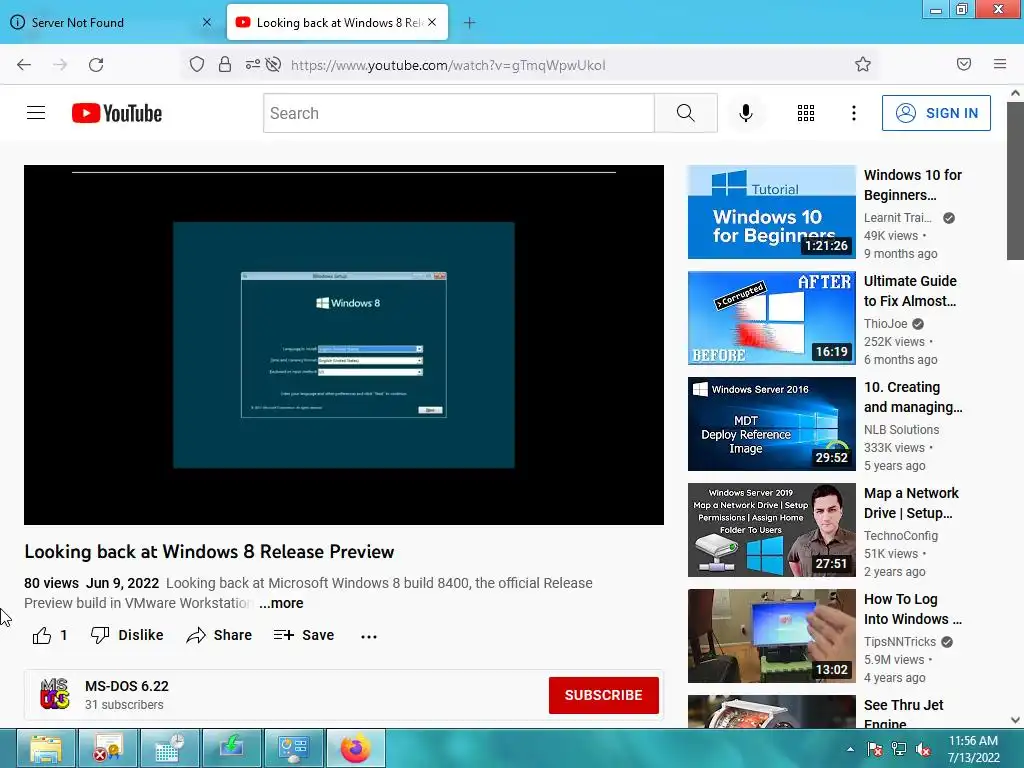The image size is (1024, 768).
Task: Click the 'See Thru Jet Engine' title
Action: pyautogui.click(x=904, y=713)
